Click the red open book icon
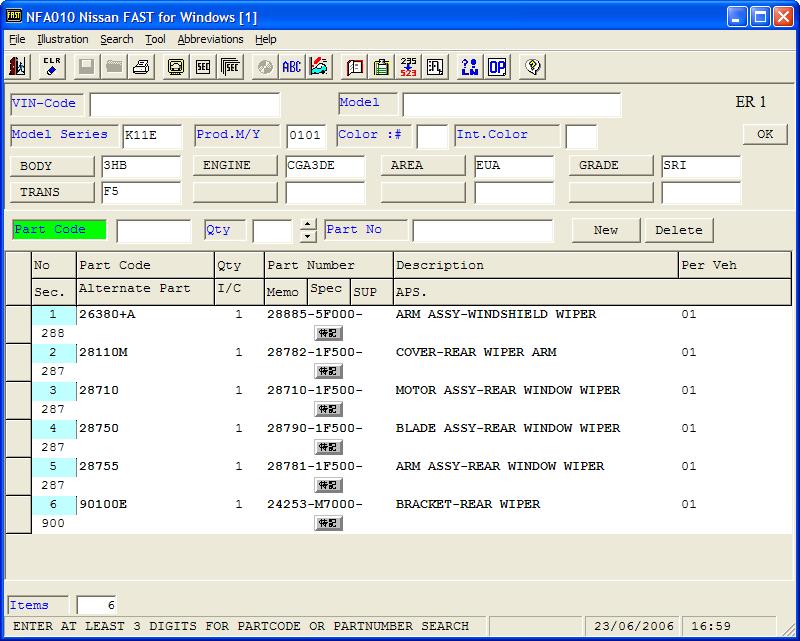This screenshot has width=800, height=641. point(354,67)
